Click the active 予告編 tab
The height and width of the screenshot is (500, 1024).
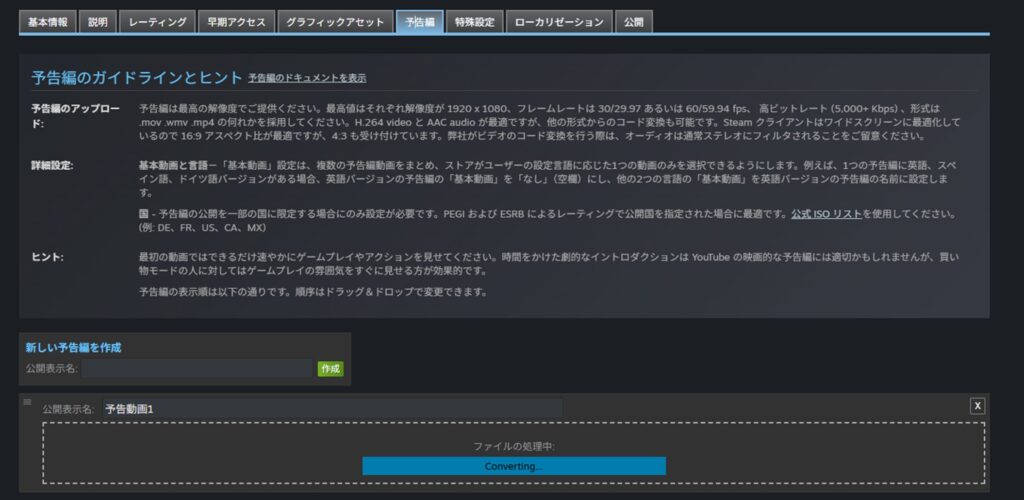(419, 22)
